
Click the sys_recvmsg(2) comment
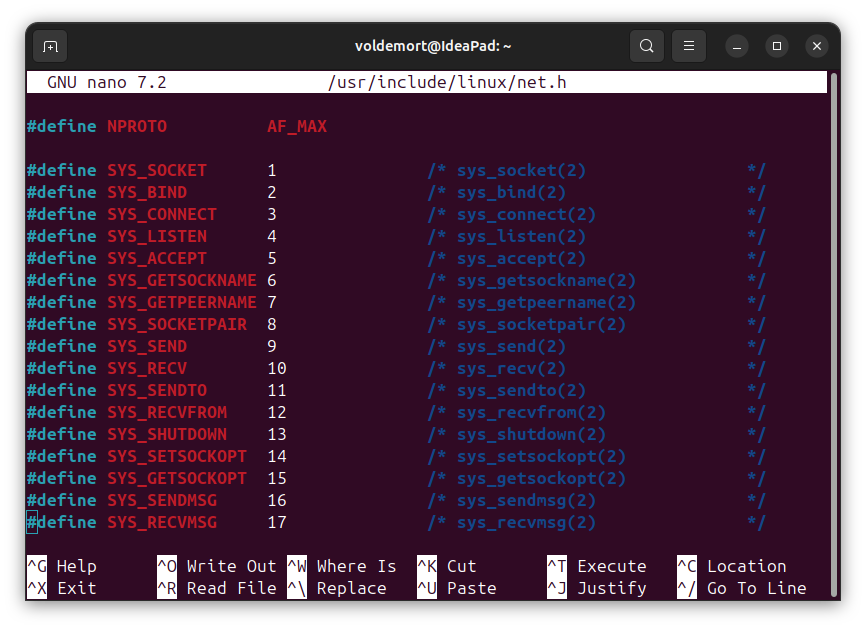click(x=526, y=522)
